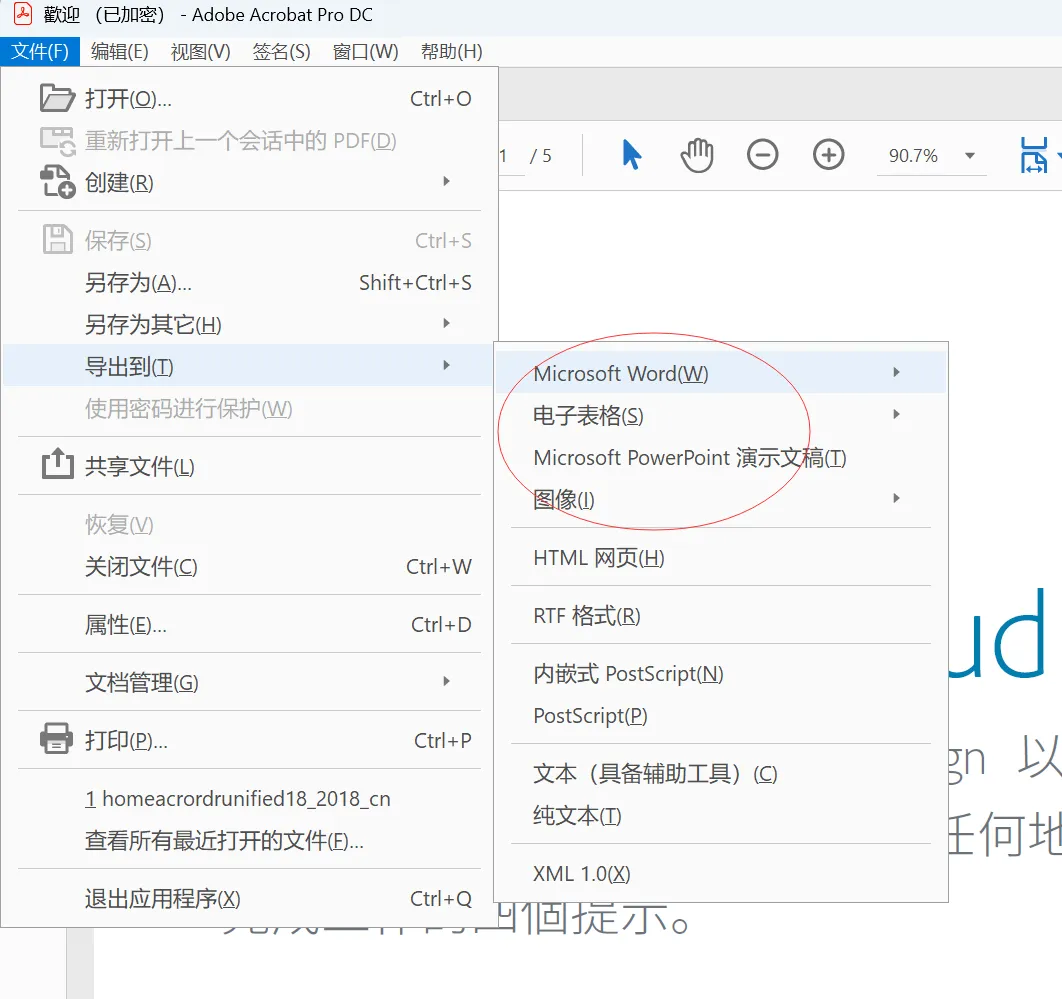The image size is (1062, 999).
Task: Choose 另存为(A)... menu entry
Action: (249, 282)
